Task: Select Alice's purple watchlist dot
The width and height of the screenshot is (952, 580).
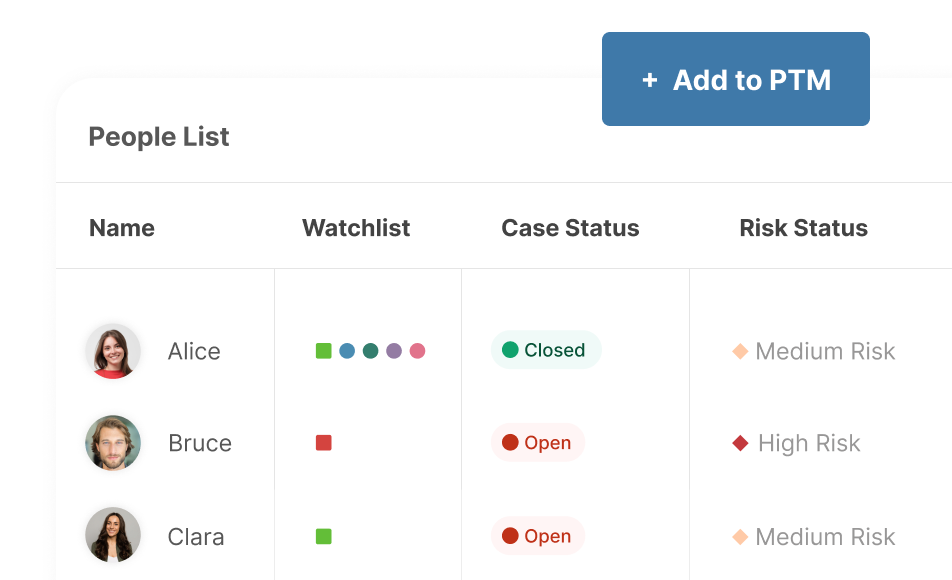Action: click(x=394, y=351)
